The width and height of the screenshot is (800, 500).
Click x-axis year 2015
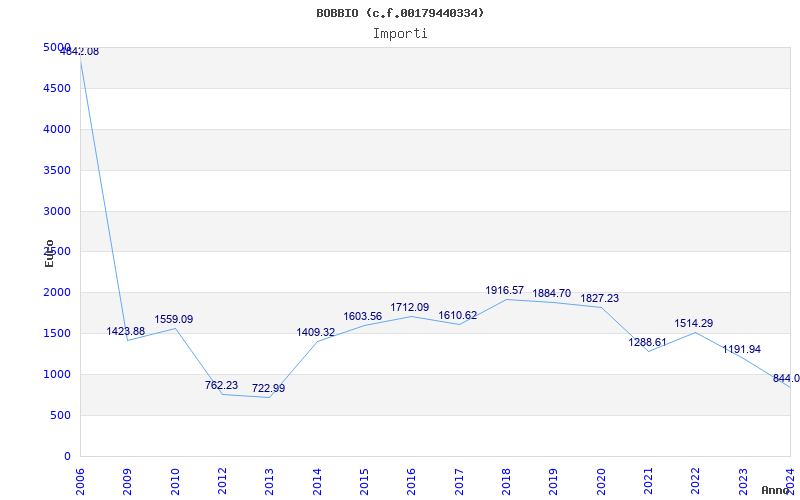(364, 483)
